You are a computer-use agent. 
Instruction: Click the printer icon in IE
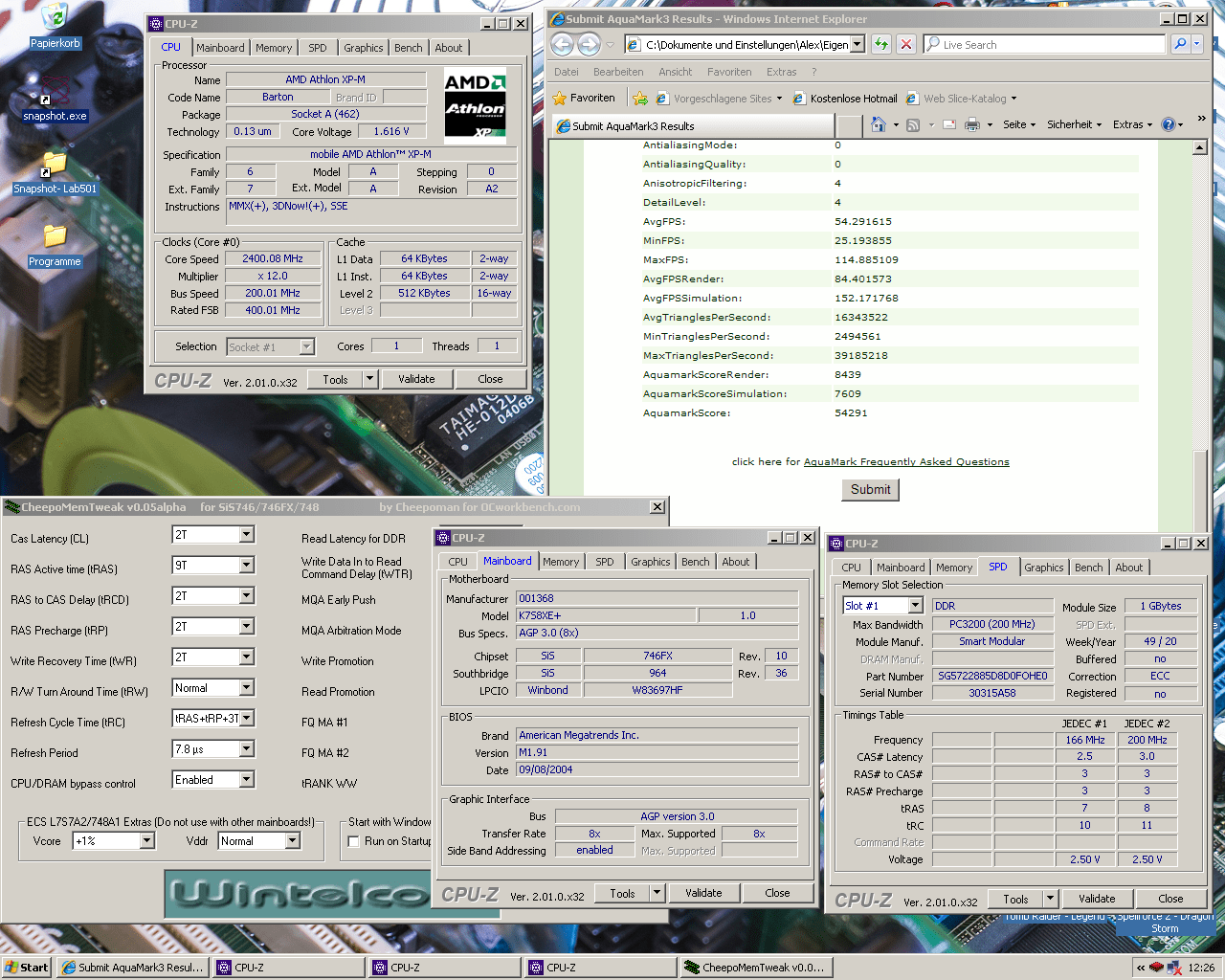(x=972, y=124)
